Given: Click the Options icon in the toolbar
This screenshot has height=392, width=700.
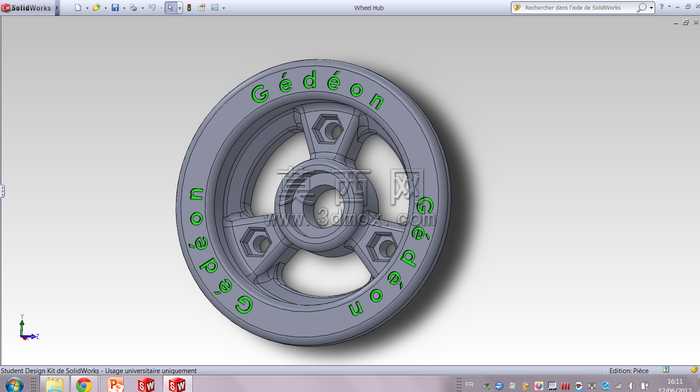Looking at the screenshot, I should 215,8.
